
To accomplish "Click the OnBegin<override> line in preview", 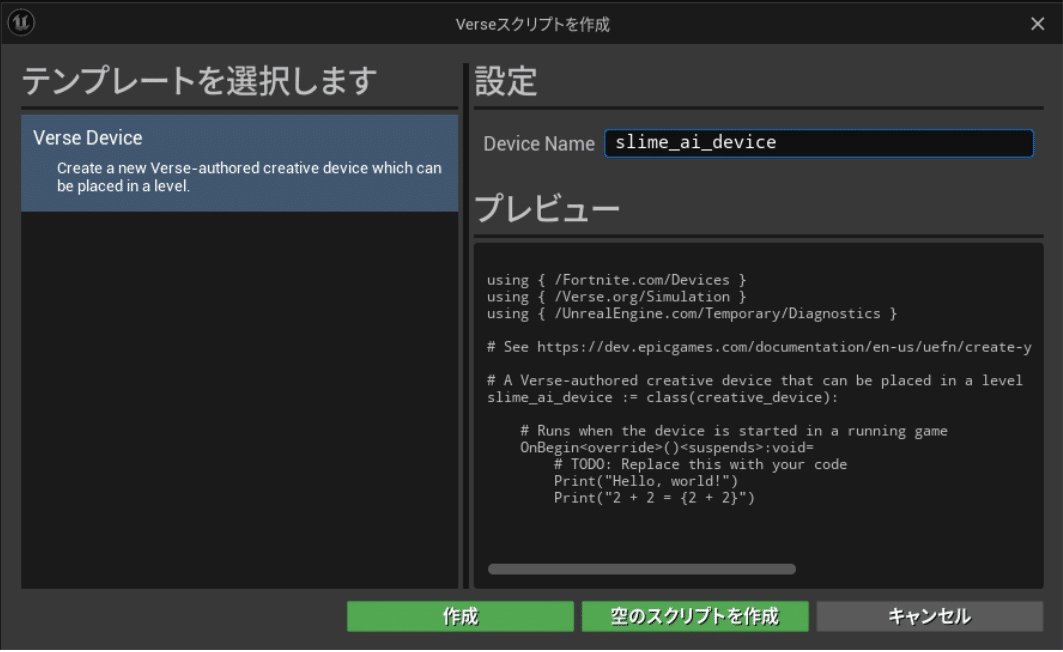I will (x=666, y=448).
